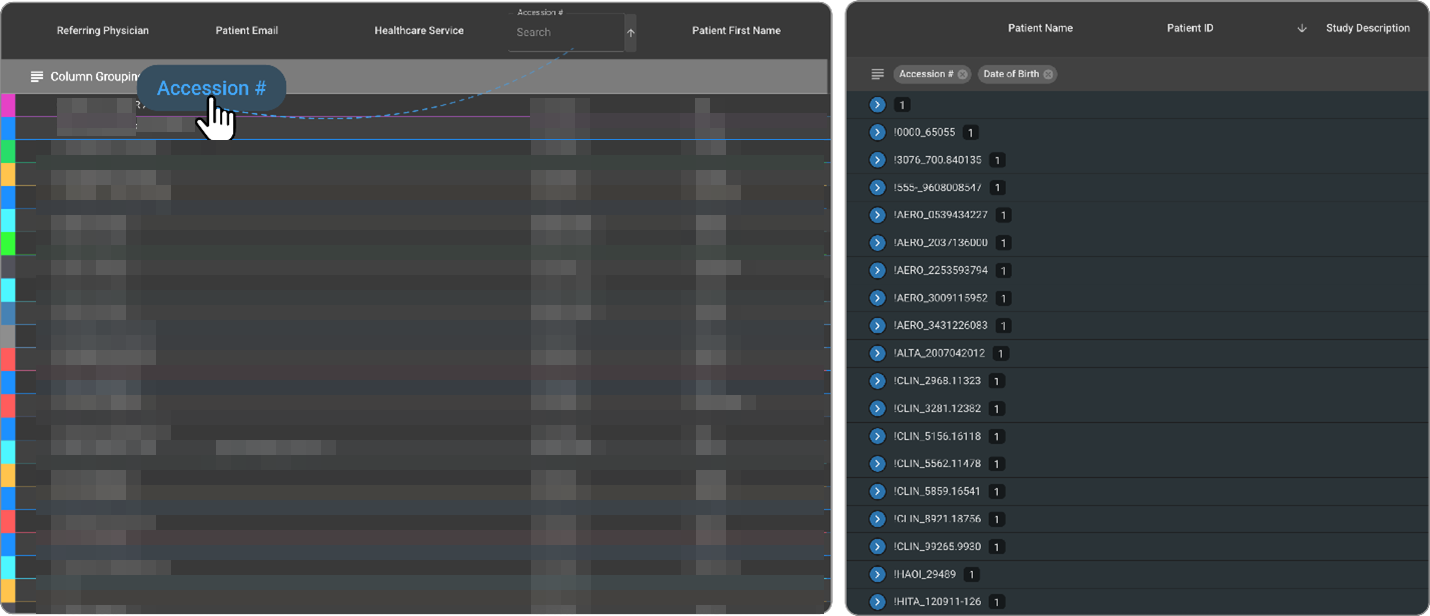Click the Healthcare Service column header
Image resolution: width=1430 pixels, height=616 pixels.
(419, 30)
